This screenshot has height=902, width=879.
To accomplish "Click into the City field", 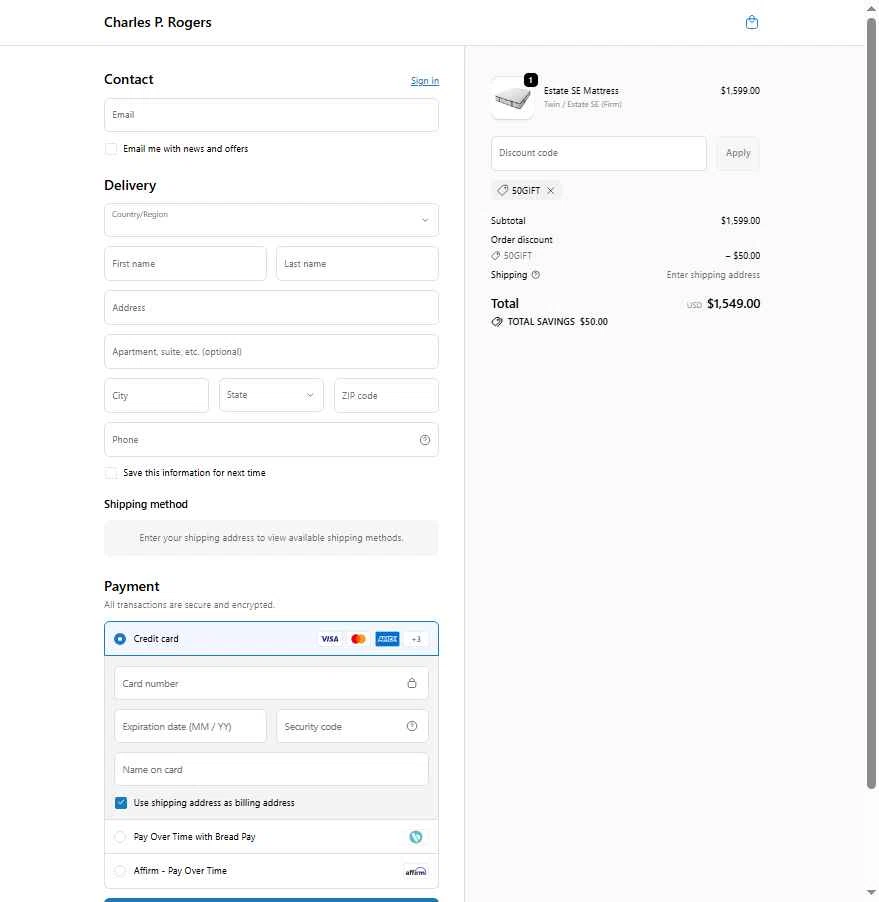I will point(156,395).
